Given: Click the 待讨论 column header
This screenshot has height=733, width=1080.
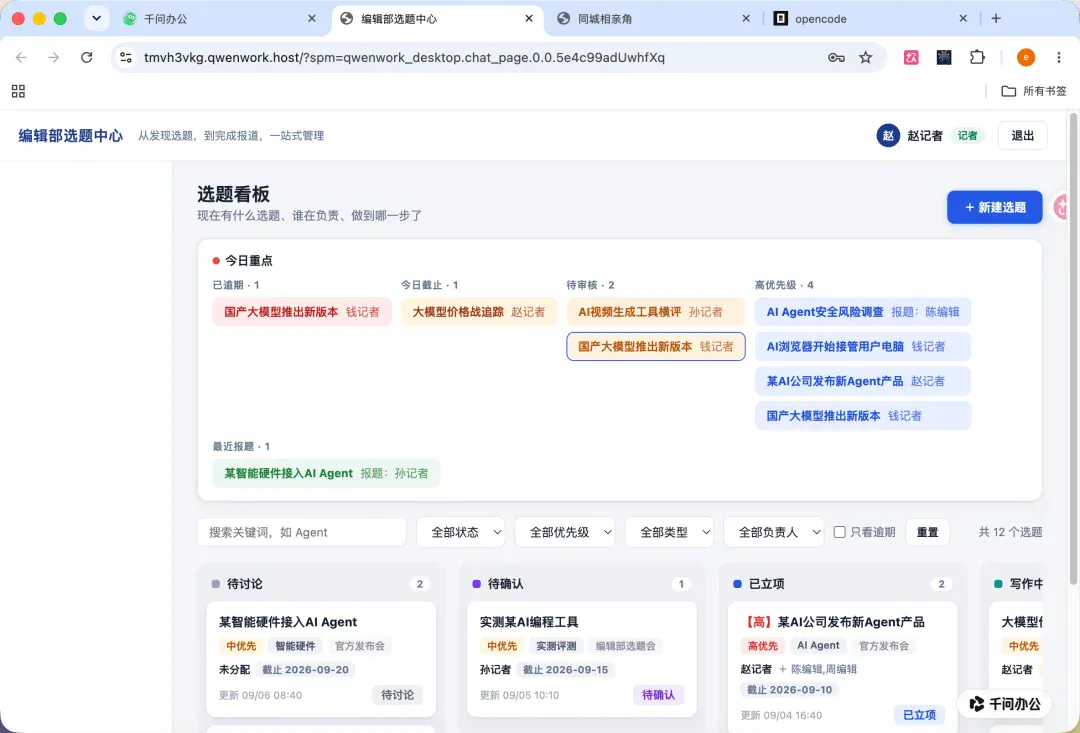Looking at the screenshot, I should [321, 584].
